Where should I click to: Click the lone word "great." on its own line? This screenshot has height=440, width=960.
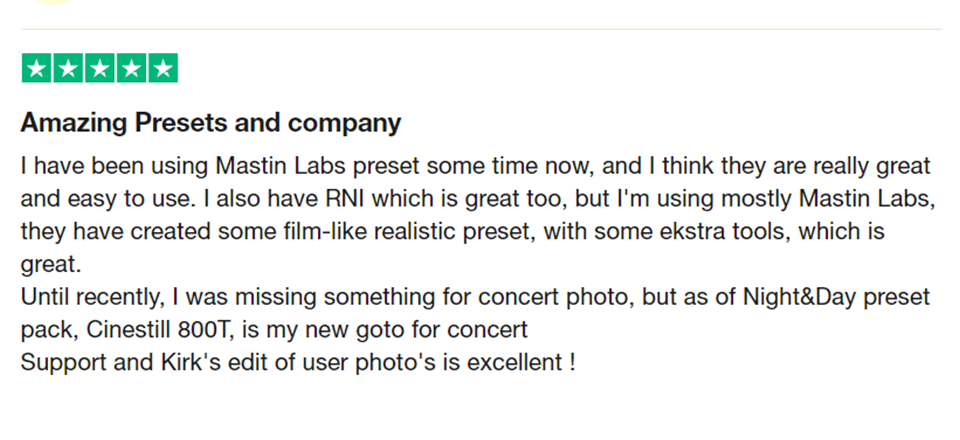47,264
